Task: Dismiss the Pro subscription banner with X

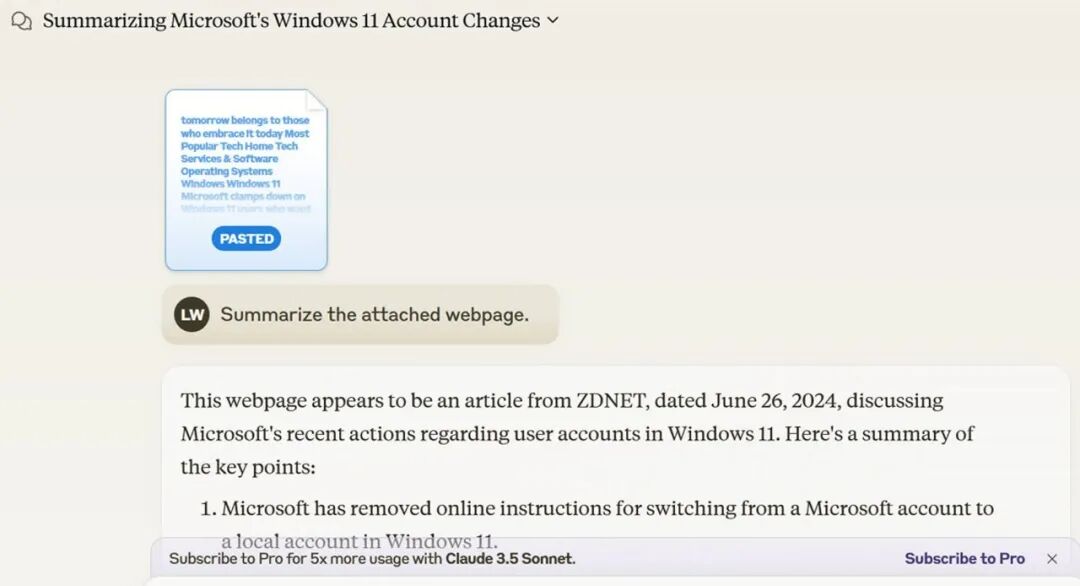Action: tap(1052, 559)
